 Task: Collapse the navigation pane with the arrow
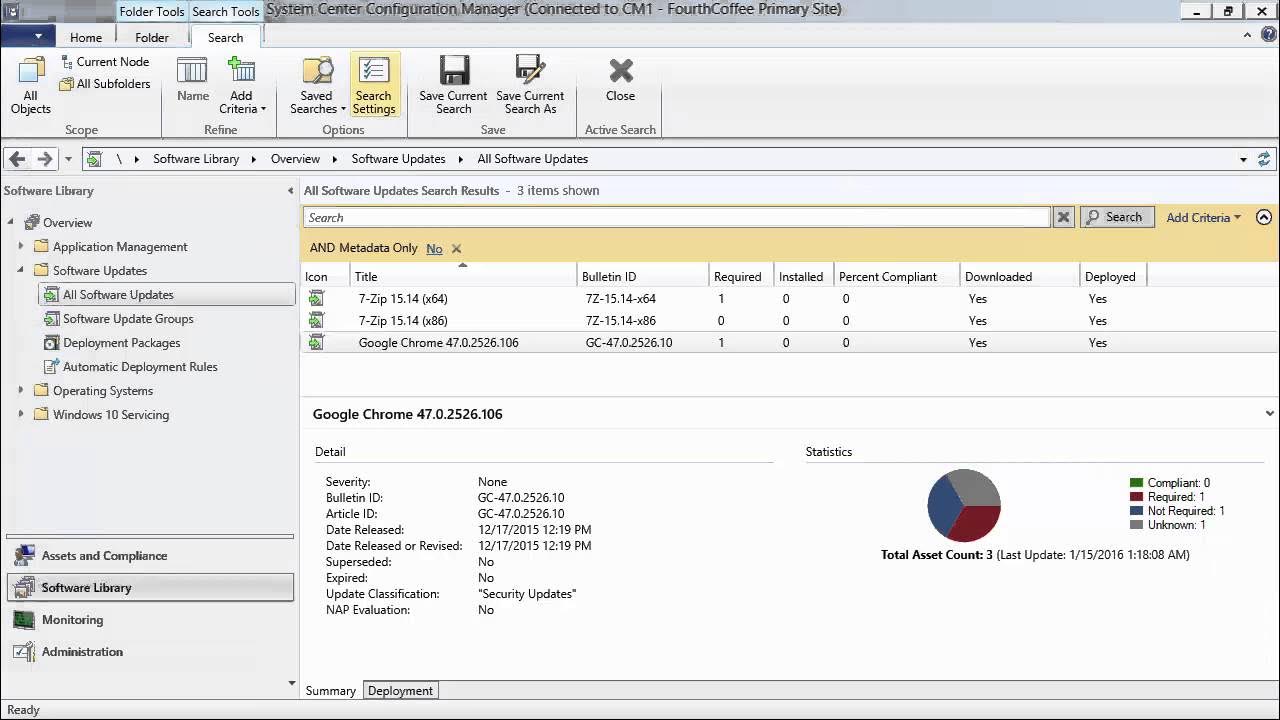point(291,191)
